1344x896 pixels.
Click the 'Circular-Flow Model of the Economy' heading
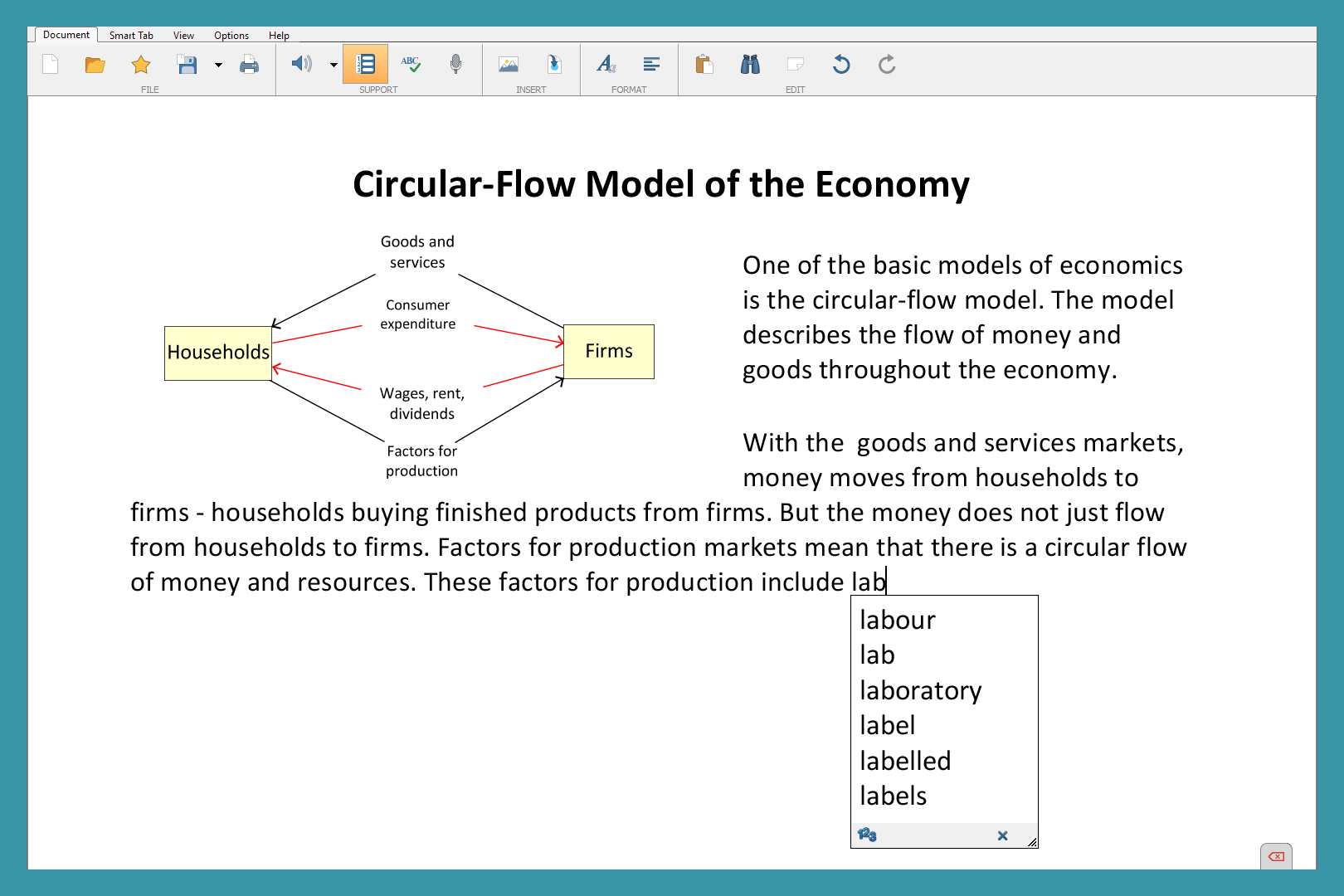point(661,184)
